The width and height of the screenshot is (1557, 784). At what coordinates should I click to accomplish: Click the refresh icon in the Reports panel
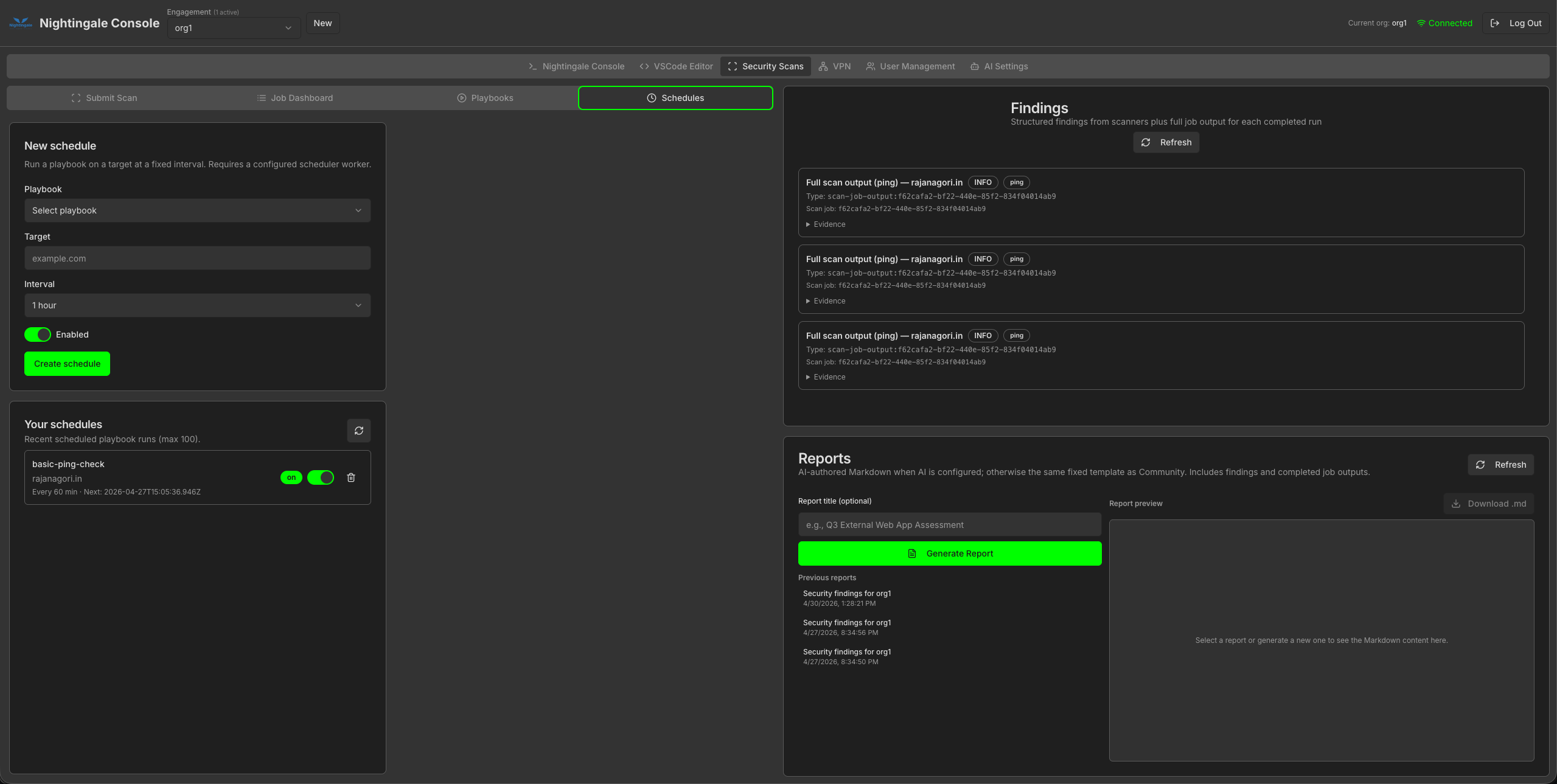pos(1480,465)
